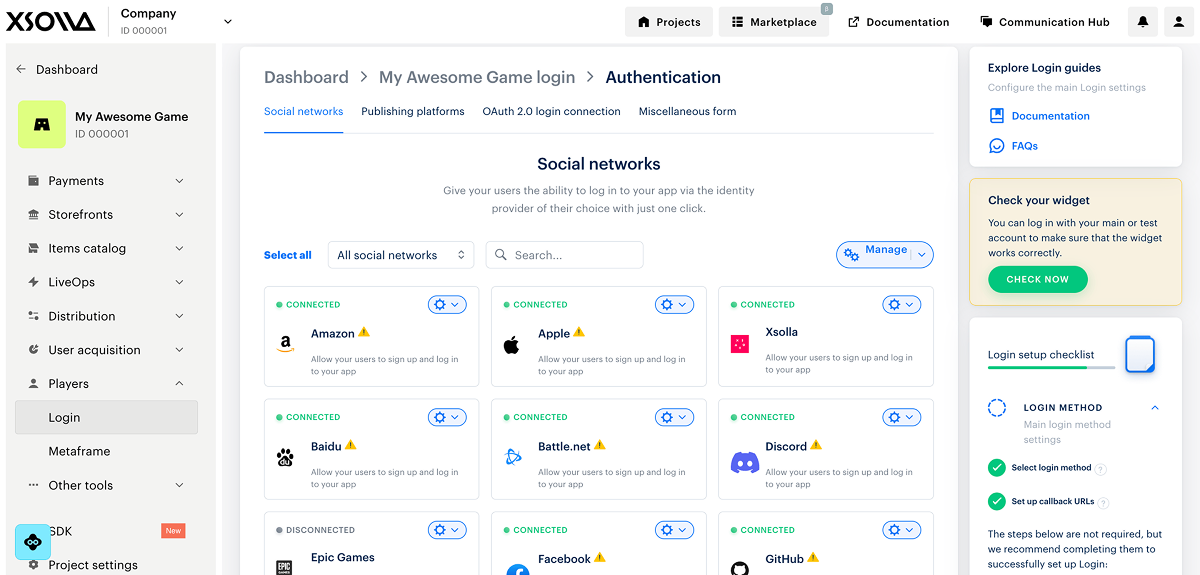Viewport: 1200px width, 575px height.
Task: Click the FAQs chat bubble icon
Action: pos(996,146)
